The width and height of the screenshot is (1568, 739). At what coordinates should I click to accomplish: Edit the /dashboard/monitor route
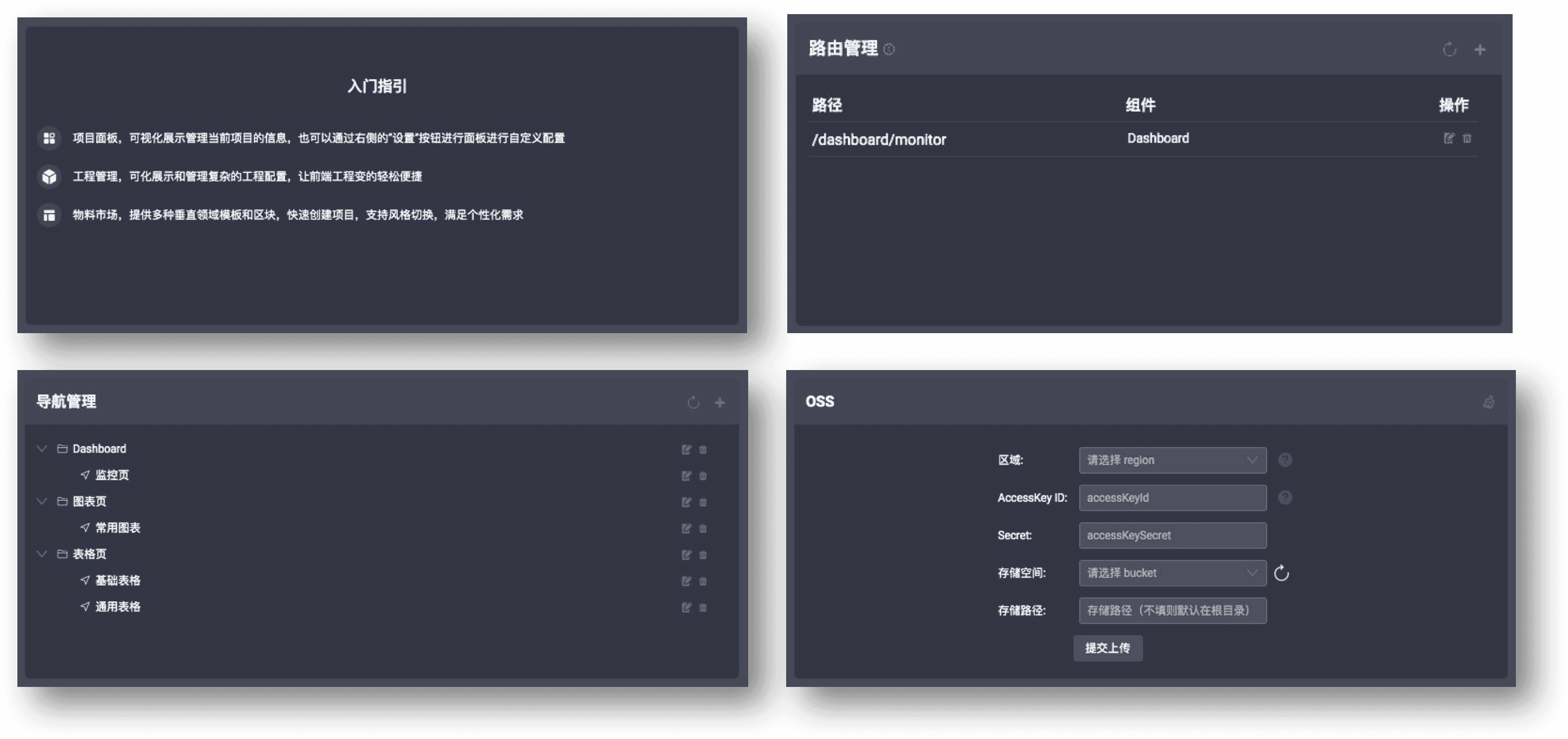pyautogui.click(x=1449, y=138)
